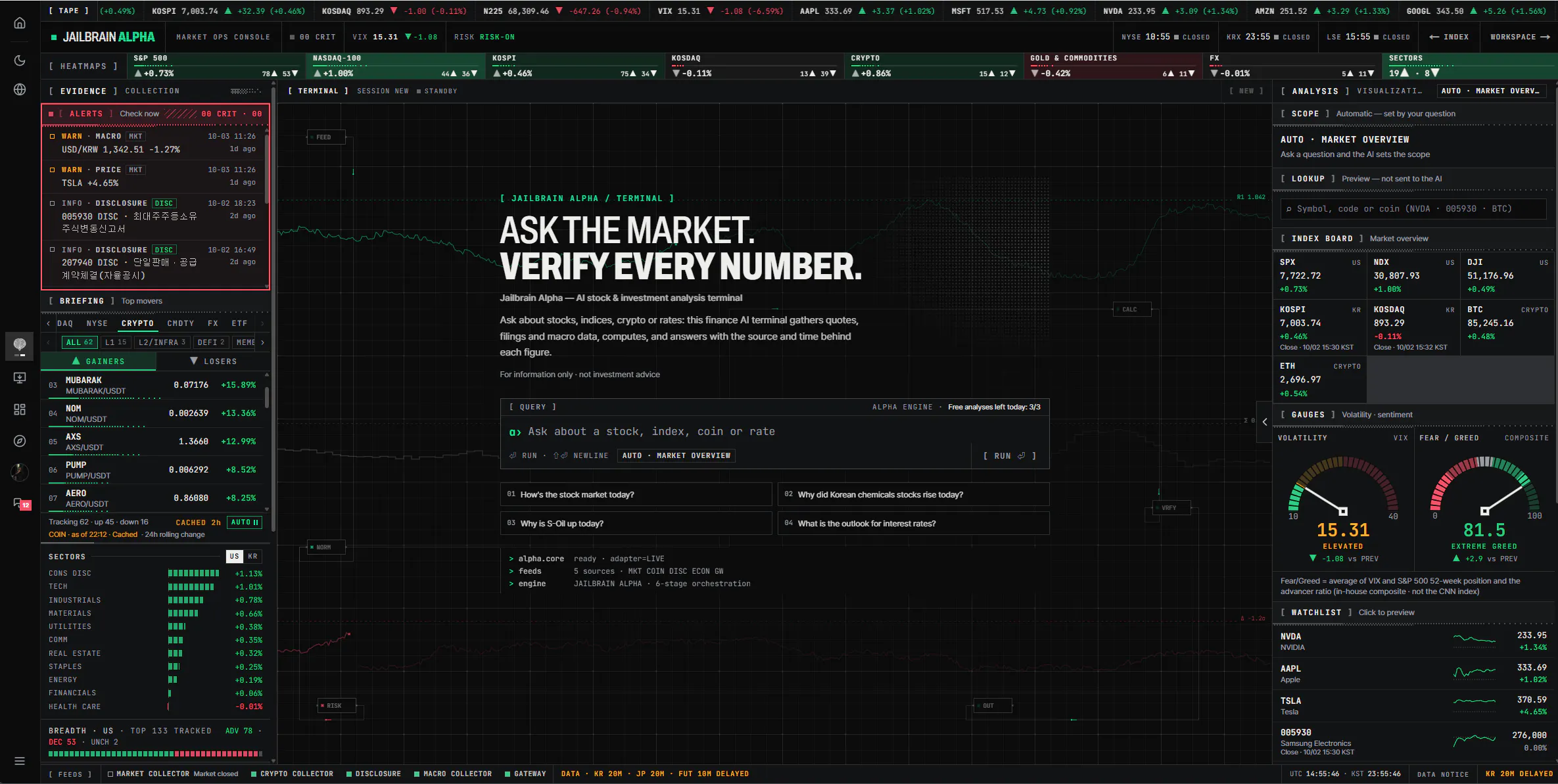Image resolution: width=1558 pixels, height=784 pixels.
Task: Tick the 005930 disclosure alert checkbox
Action: click(53, 204)
